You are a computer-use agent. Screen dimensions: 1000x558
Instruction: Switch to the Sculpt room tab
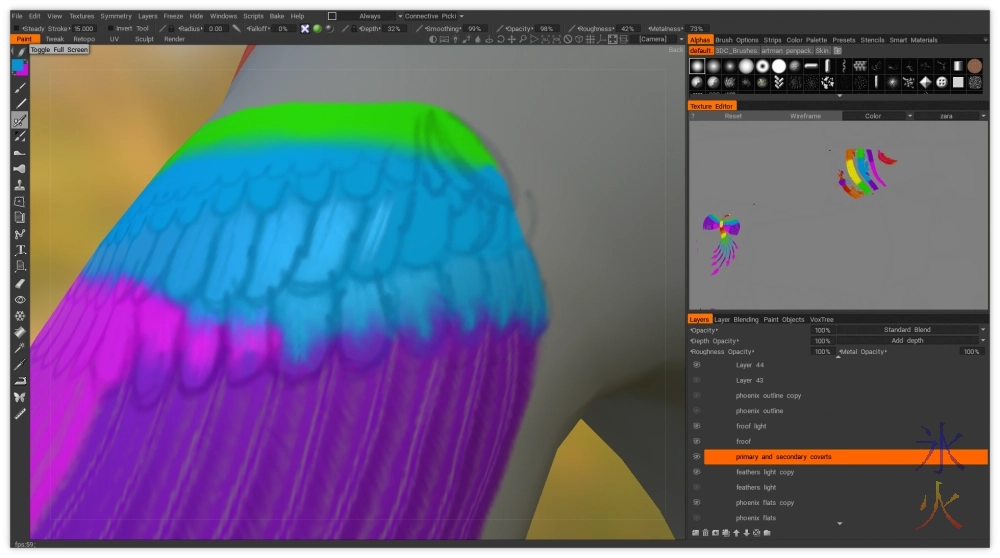click(x=144, y=39)
